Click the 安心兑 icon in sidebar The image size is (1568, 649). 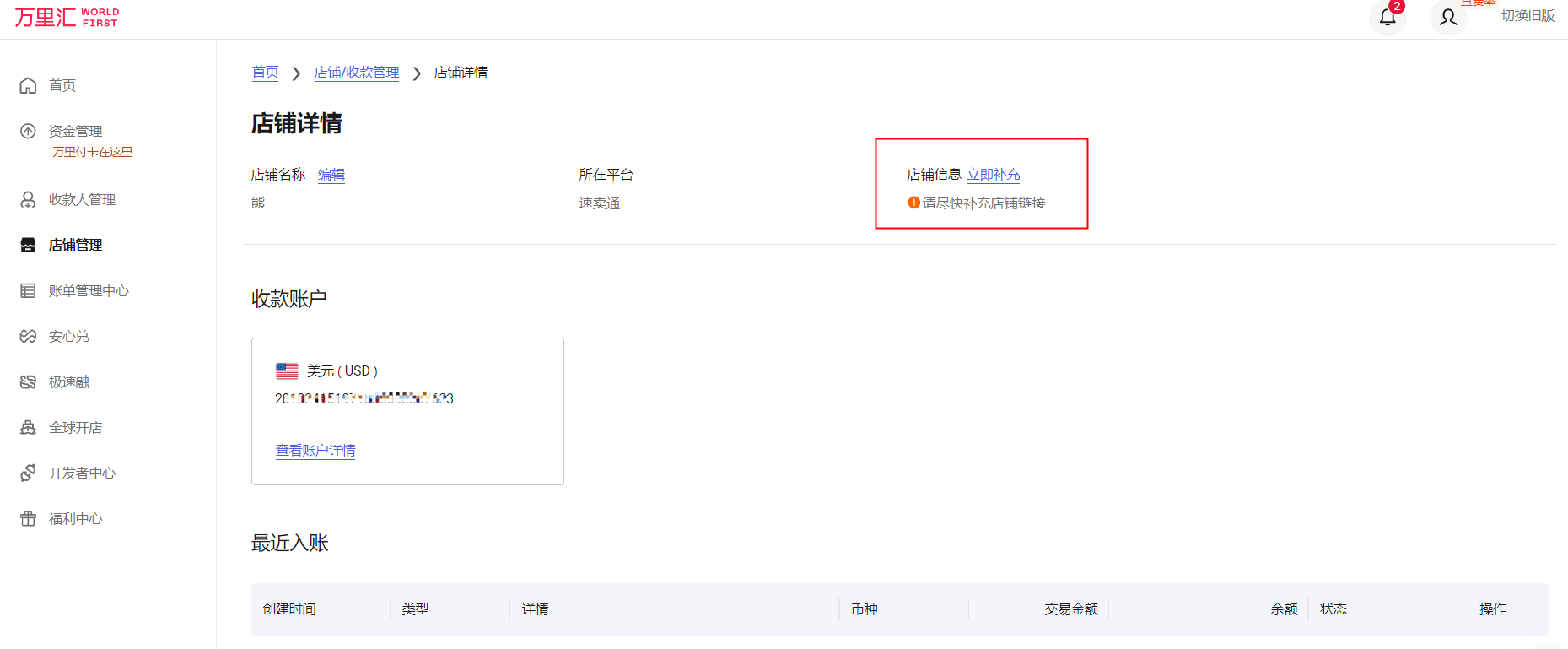pos(28,336)
